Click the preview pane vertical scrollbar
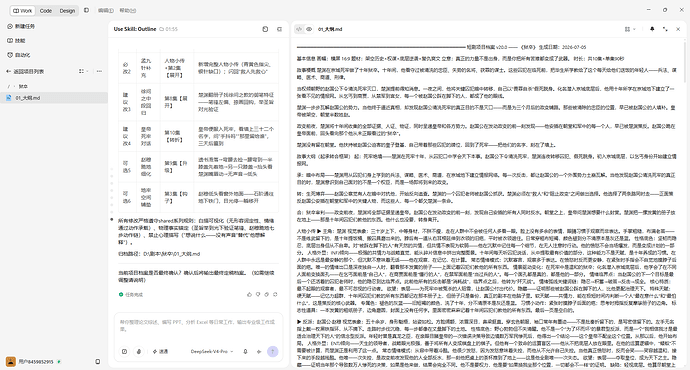 (x=684, y=62)
